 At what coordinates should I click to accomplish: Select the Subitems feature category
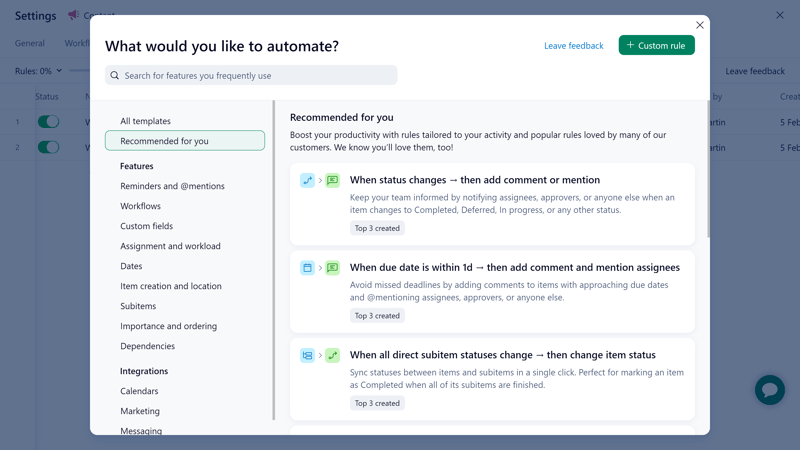138,306
